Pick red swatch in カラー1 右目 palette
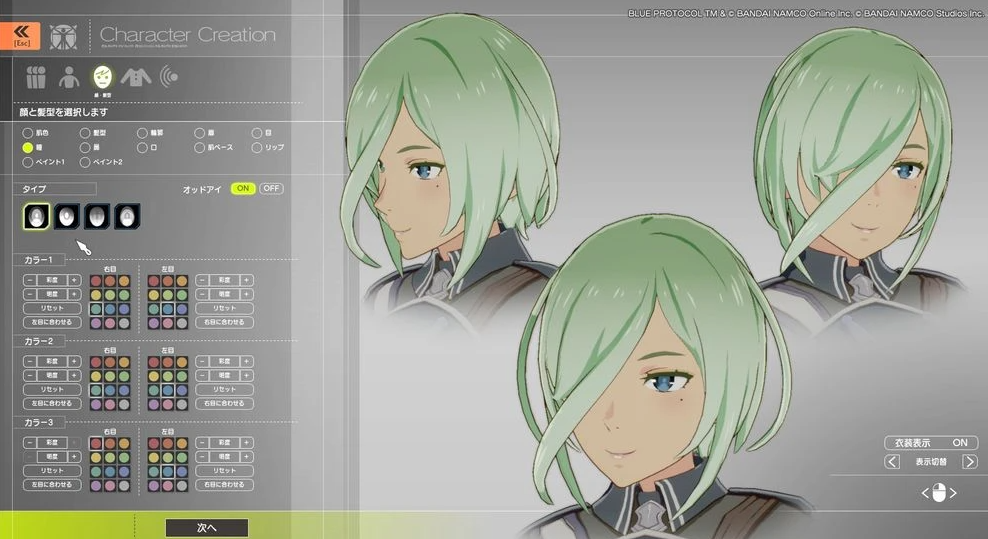Image resolution: width=988 pixels, height=539 pixels. click(96, 281)
